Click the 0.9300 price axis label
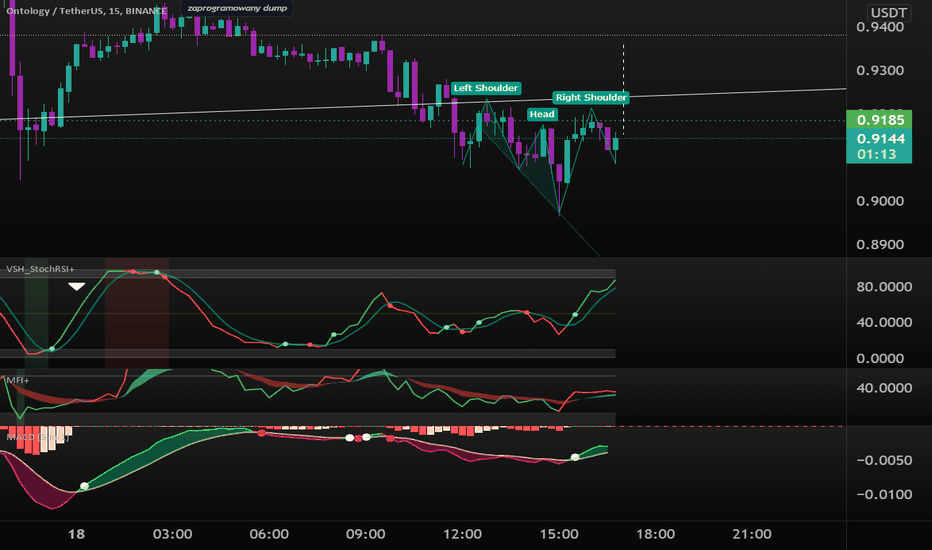Image resolution: width=932 pixels, height=550 pixels. coord(880,70)
